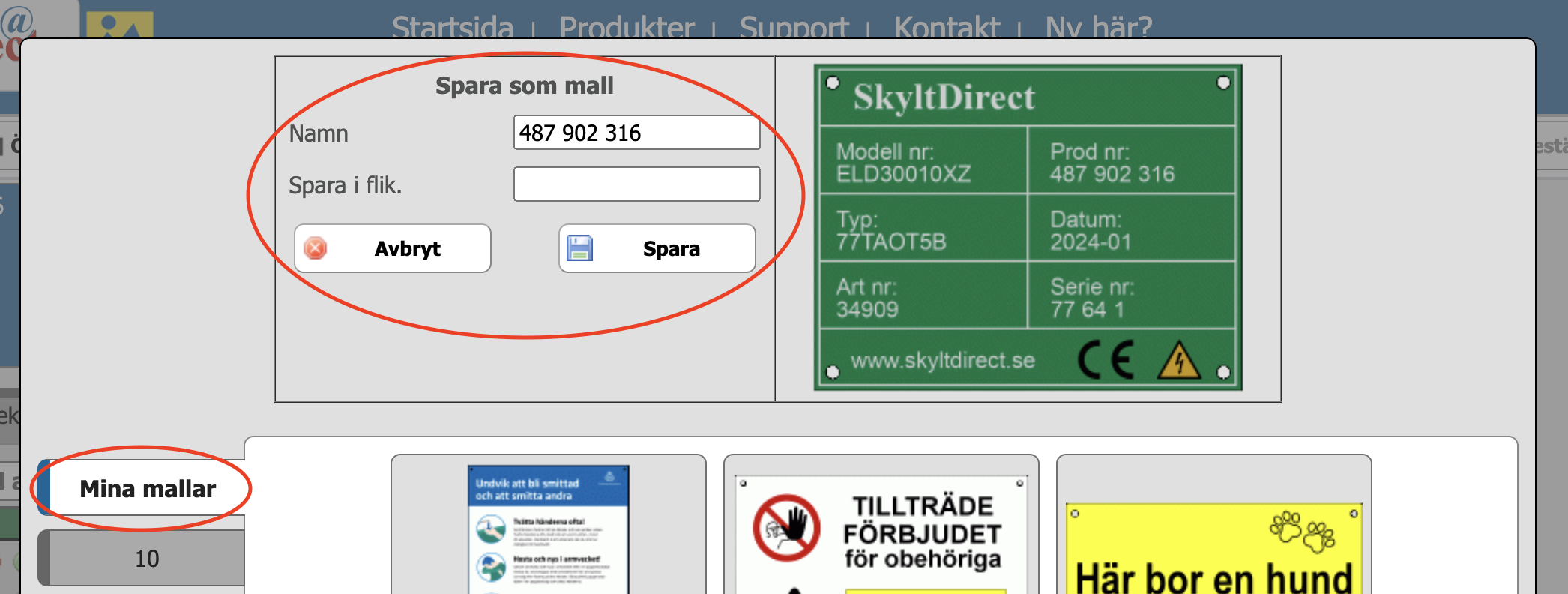This screenshot has width=1568, height=594.
Task: Click the Datum: 2024-01 cell
Action: click(x=1131, y=228)
